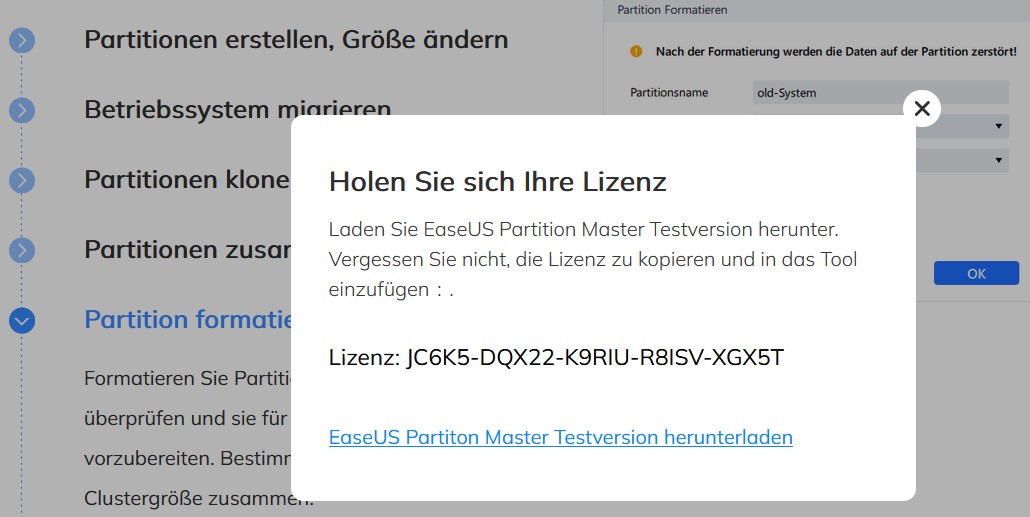Click the OK button in the Partition Formatieren dialog

[976, 273]
